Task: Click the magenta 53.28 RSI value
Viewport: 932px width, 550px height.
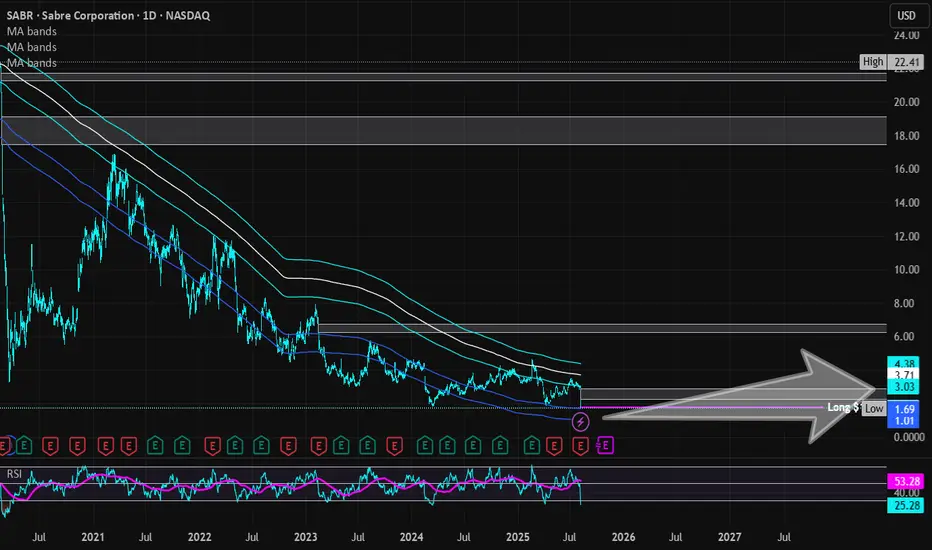Action: click(906, 481)
